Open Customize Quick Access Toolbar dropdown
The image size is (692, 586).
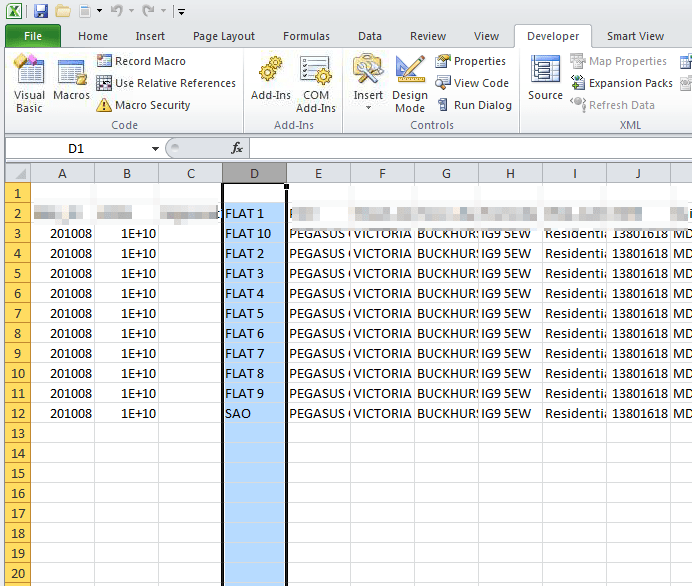(x=181, y=11)
